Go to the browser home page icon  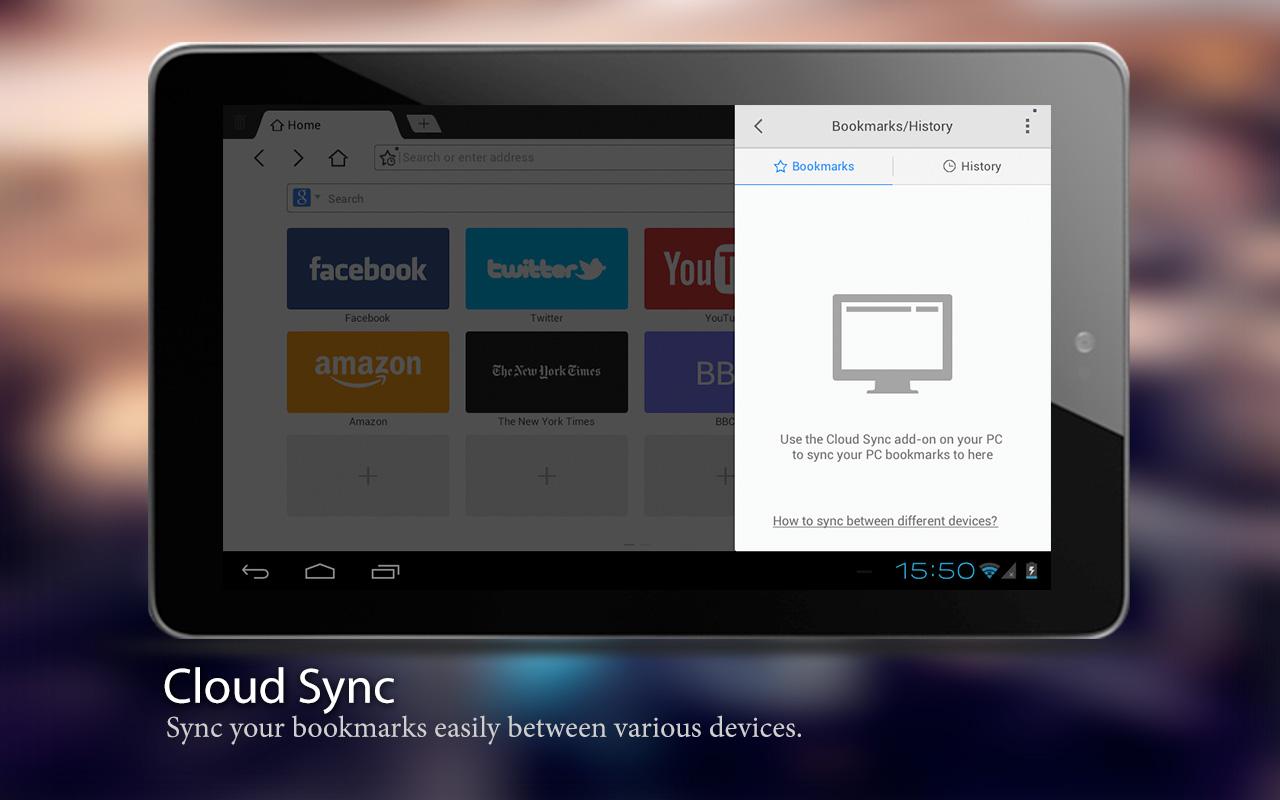pyautogui.click(x=338, y=158)
